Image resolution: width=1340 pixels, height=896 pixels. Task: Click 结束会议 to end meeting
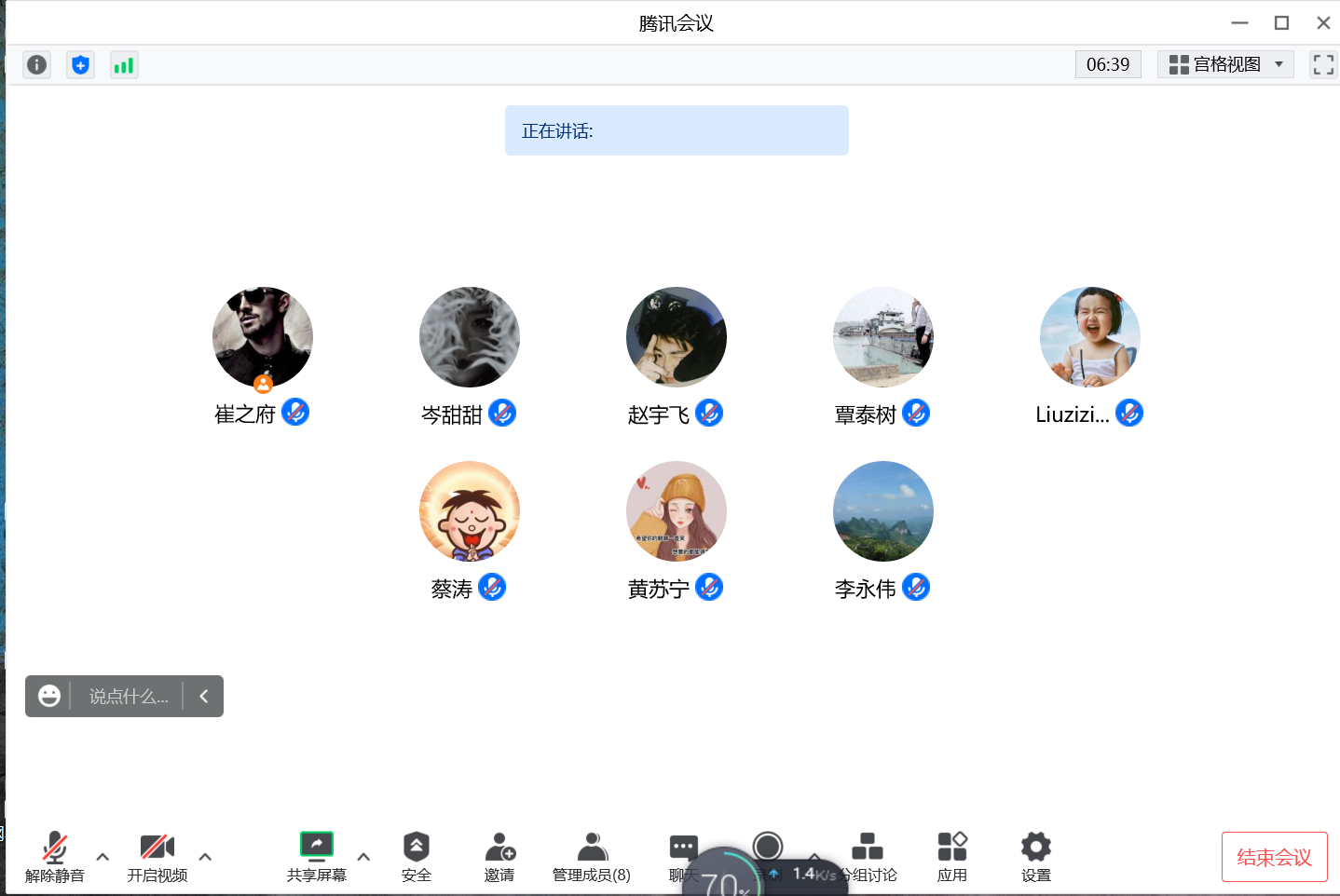click(x=1274, y=857)
